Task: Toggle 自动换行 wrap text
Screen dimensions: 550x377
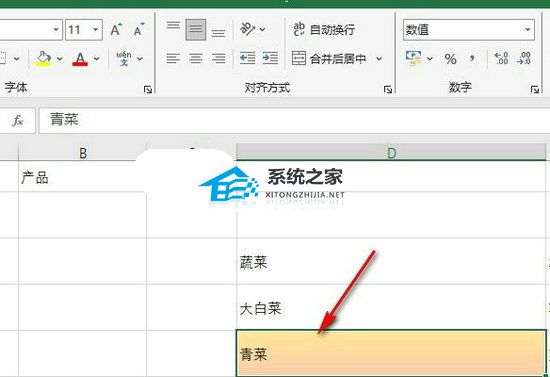Action: coord(324,29)
